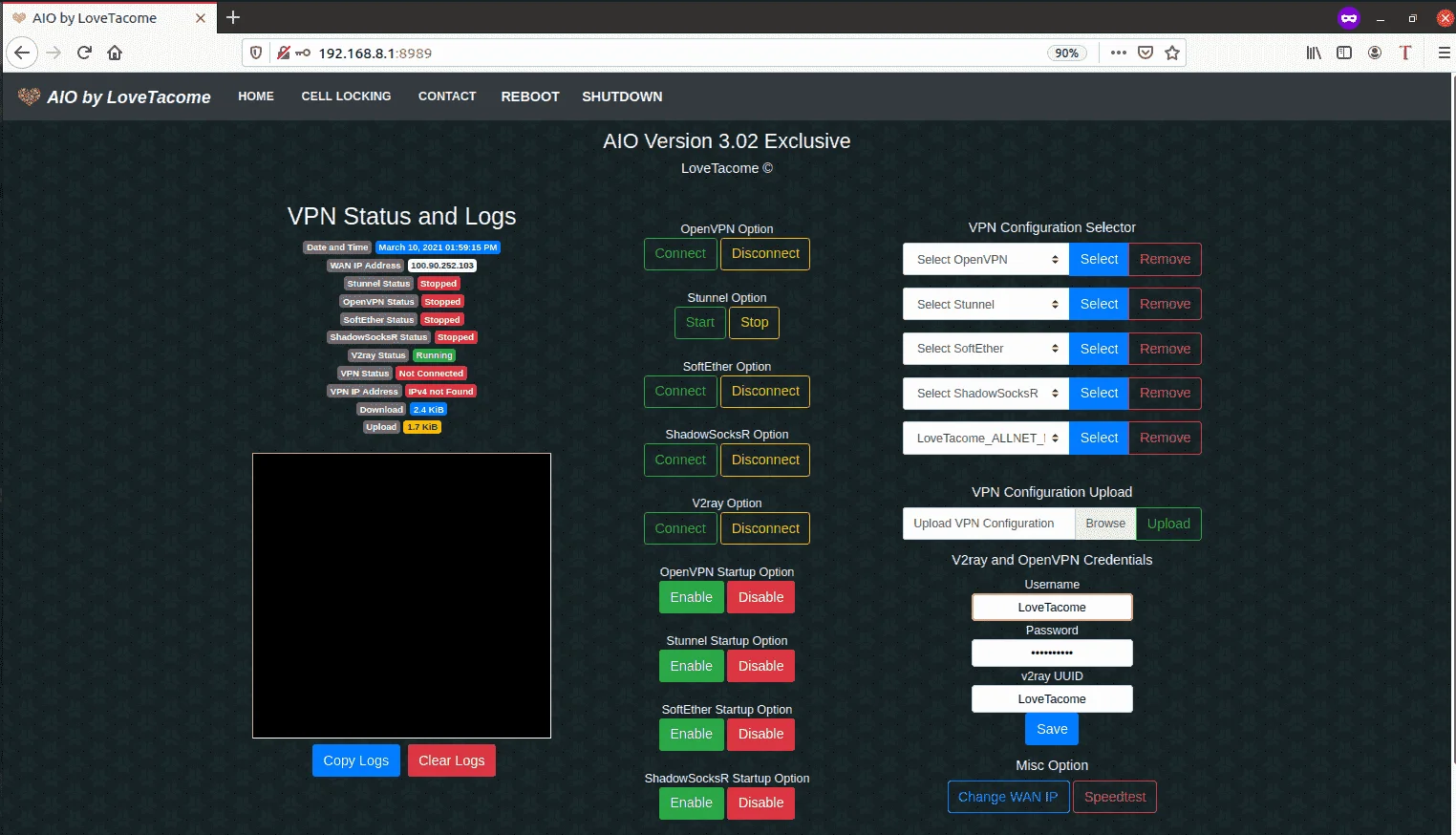Run Speedtest
Screen dimensions: 1456x835
[x=1115, y=797]
